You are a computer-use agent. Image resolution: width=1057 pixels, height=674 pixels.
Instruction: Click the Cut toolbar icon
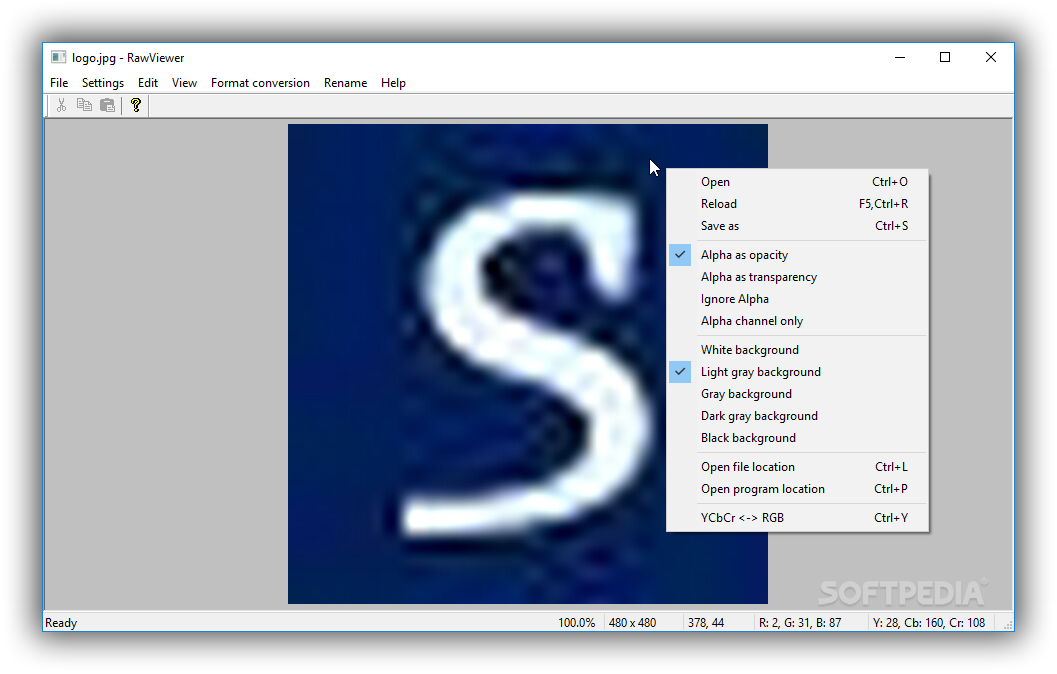pyautogui.click(x=61, y=105)
